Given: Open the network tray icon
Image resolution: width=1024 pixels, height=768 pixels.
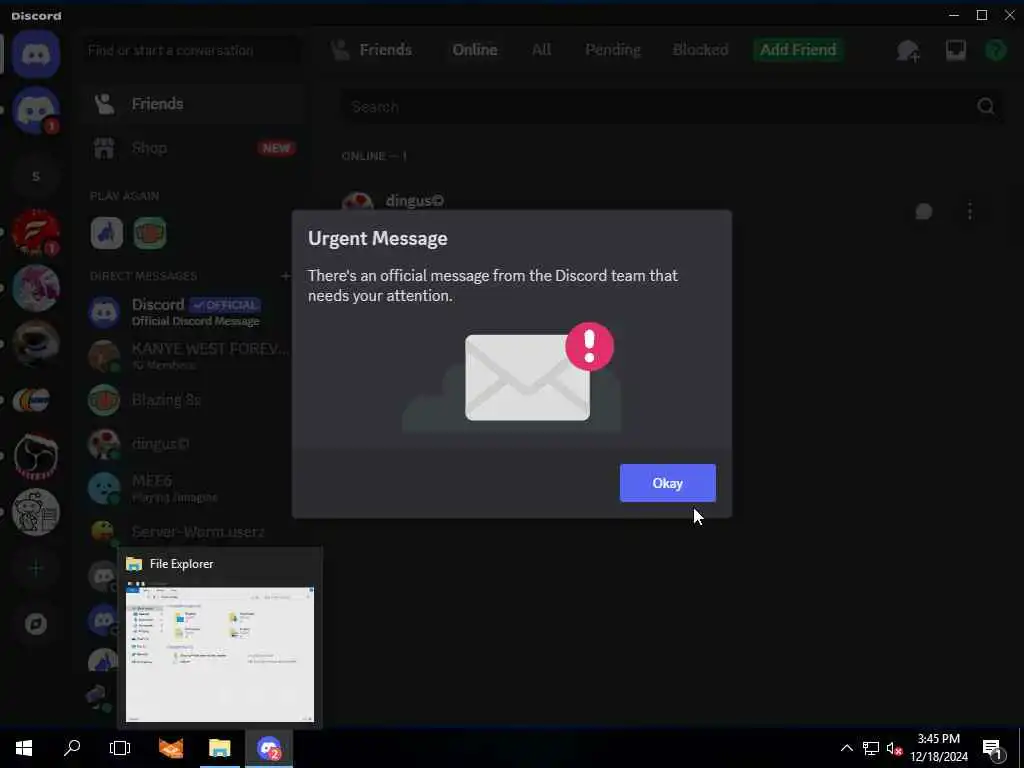Looking at the screenshot, I should [x=871, y=748].
